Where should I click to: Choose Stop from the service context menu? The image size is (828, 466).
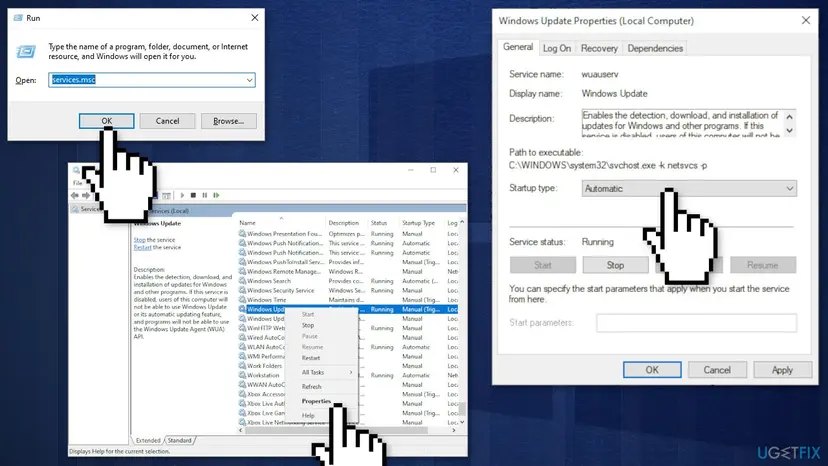tap(308, 325)
